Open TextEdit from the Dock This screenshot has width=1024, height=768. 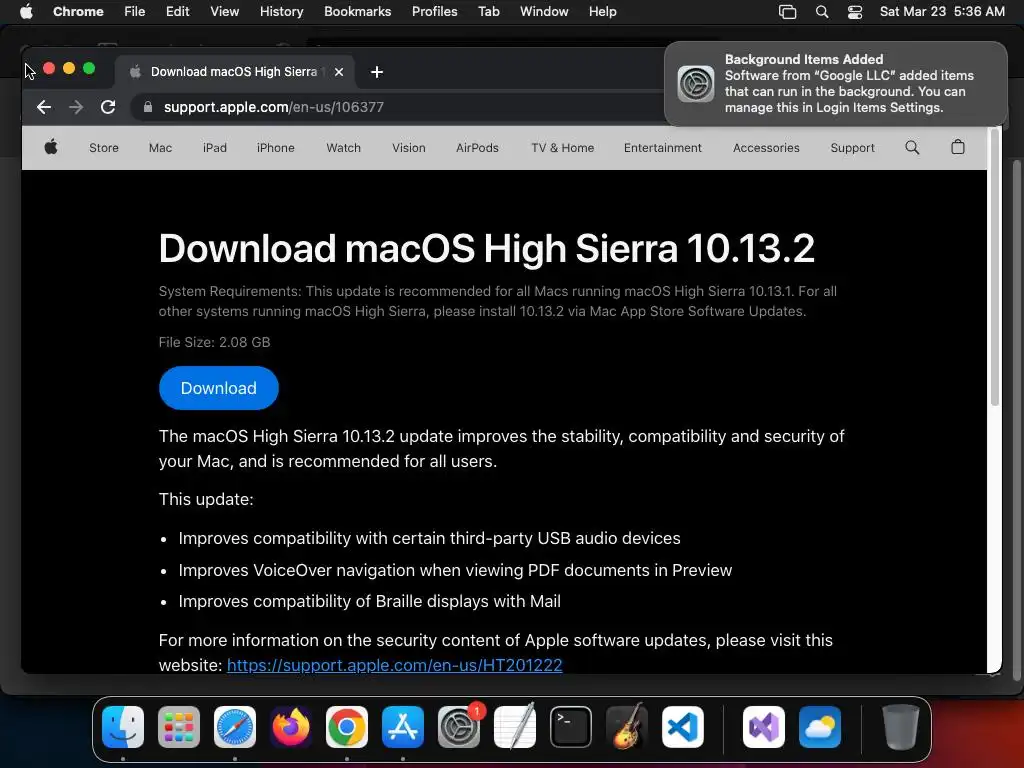(x=515, y=727)
